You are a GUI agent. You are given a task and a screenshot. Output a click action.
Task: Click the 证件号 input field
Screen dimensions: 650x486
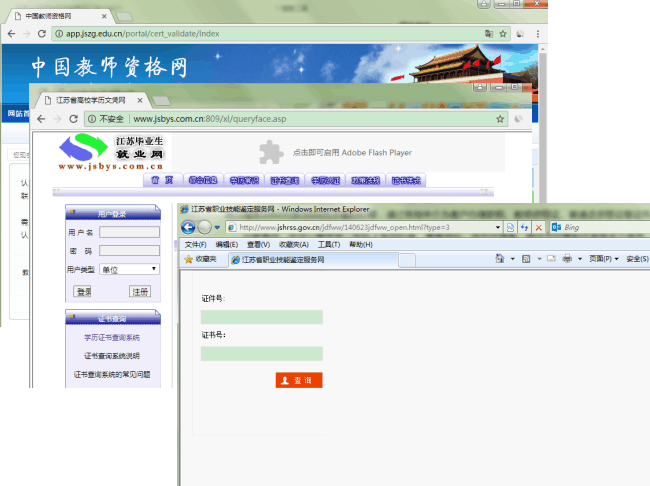click(262, 317)
